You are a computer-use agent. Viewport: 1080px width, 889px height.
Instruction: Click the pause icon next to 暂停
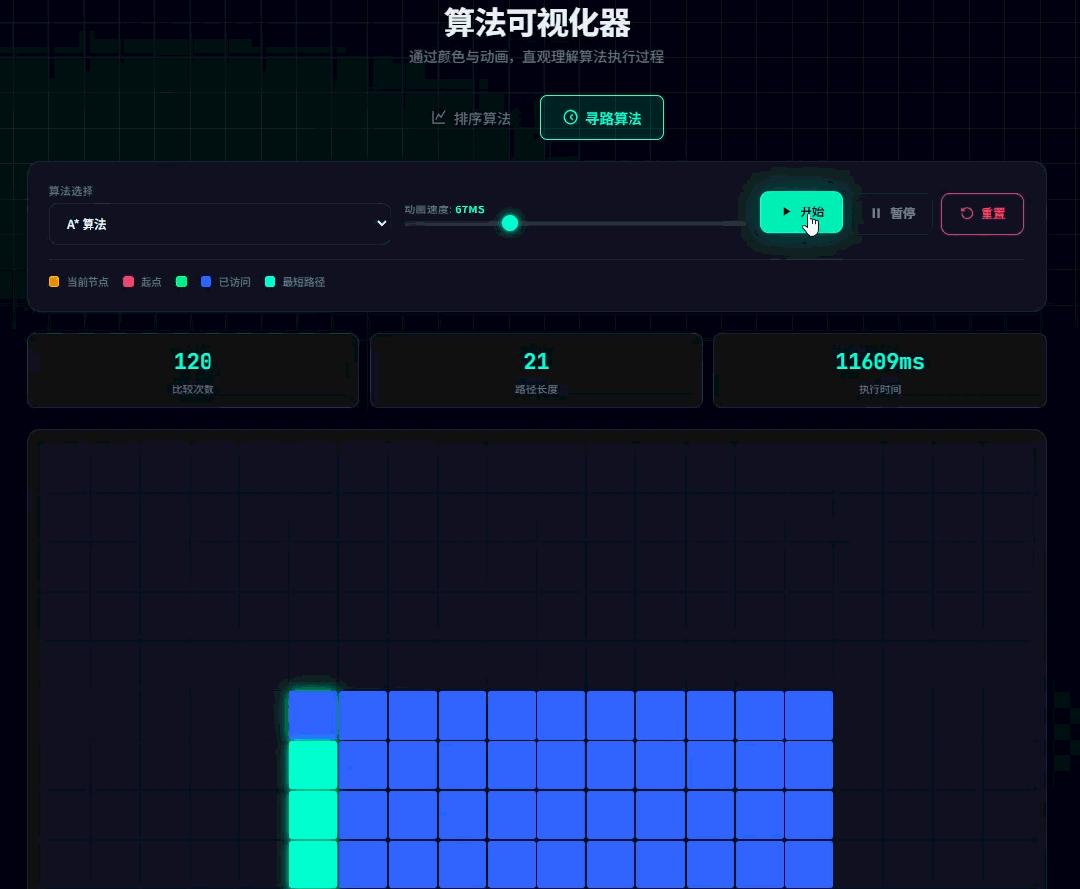pyautogui.click(x=876, y=213)
